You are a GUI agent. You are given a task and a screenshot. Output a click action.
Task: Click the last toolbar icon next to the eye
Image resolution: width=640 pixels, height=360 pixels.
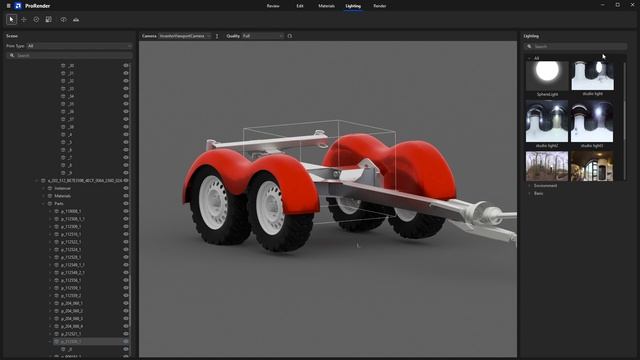[x=76, y=19]
